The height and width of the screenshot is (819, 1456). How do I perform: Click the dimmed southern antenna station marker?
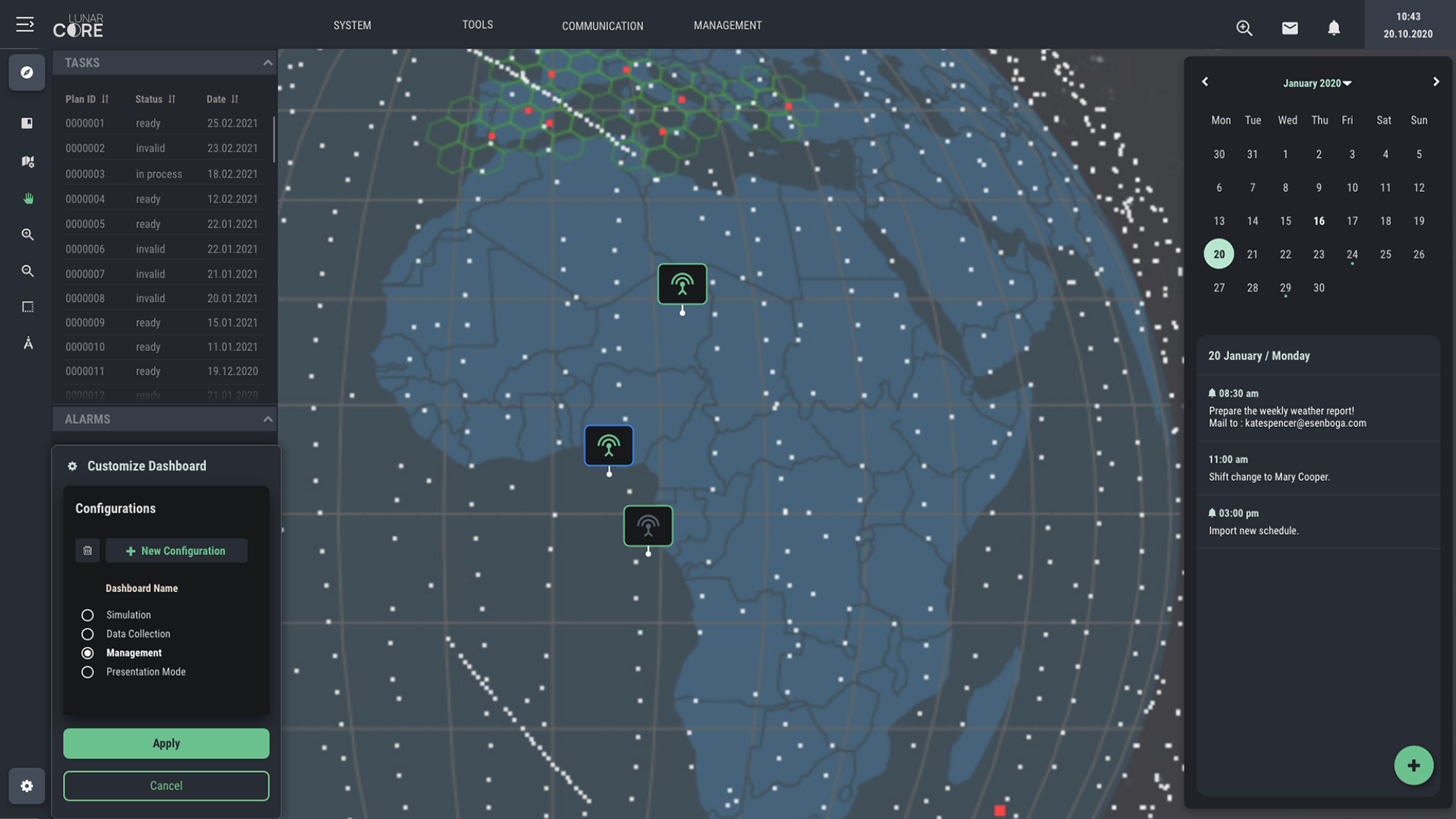[648, 526]
